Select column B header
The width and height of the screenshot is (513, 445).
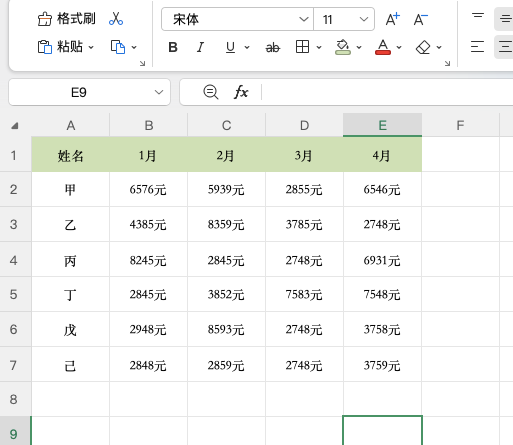coord(149,126)
